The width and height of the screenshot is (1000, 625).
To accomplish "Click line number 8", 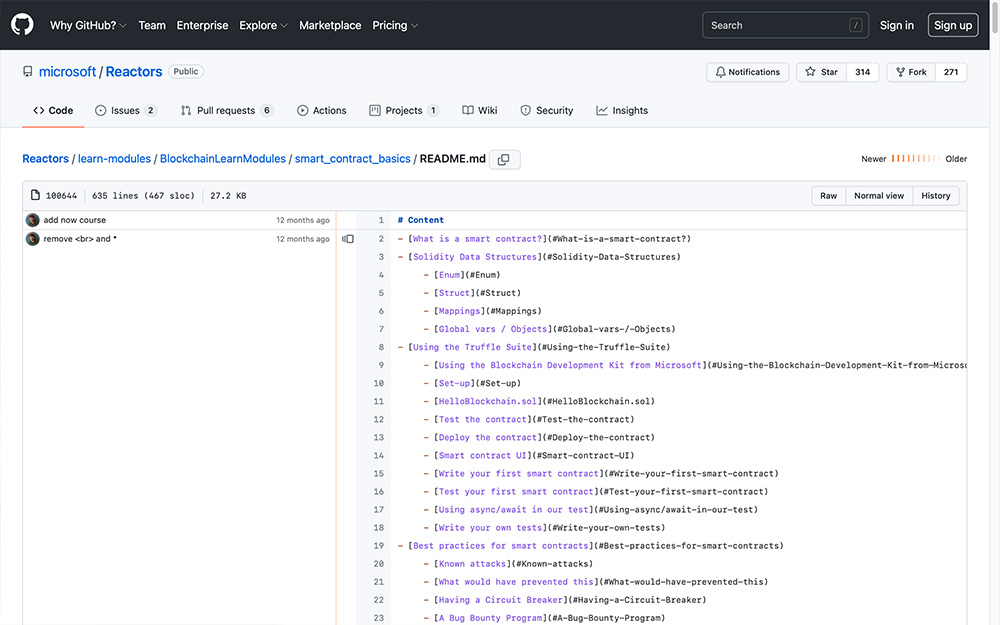I will pos(381,347).
